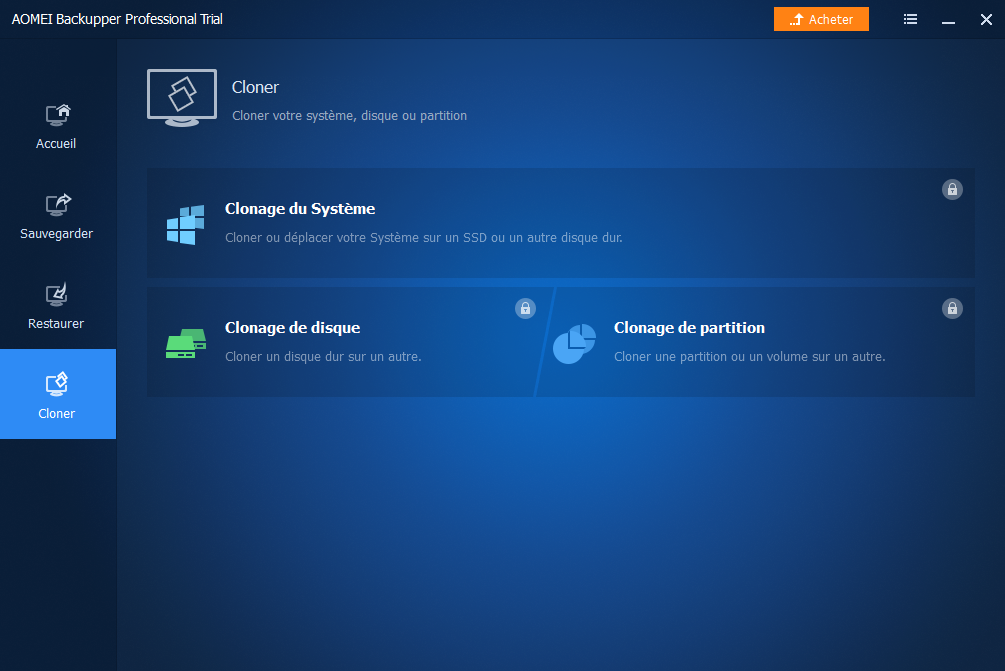Click the Cloner monitor header icon
1005x671 pixels.
(182, 98)
